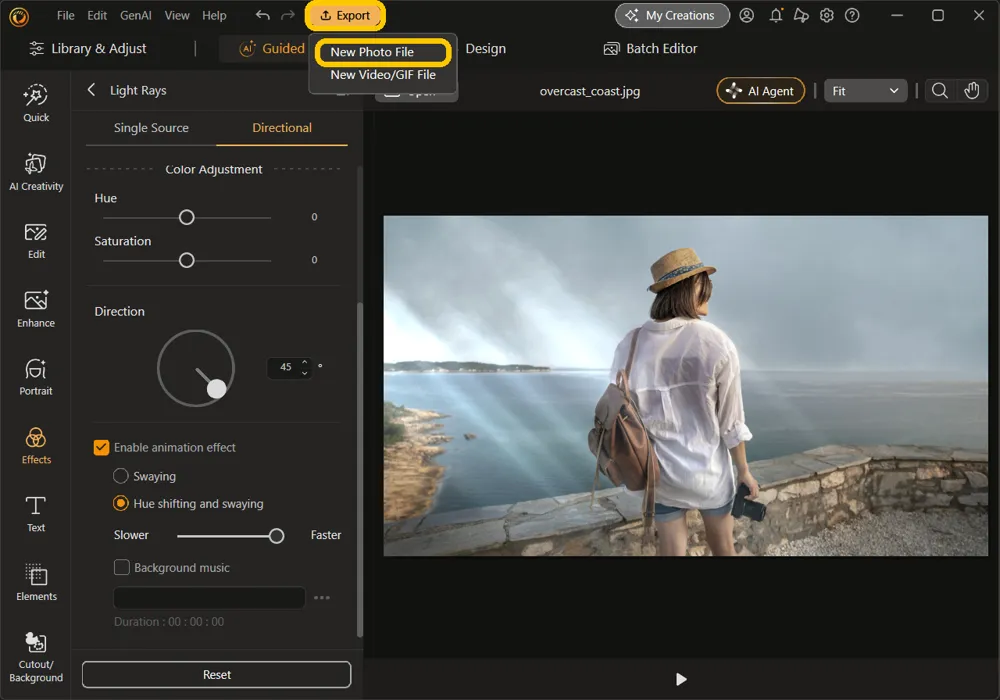Uncheck Enable animation effect
Viewport: 1000px width, 700px height.
(x=101, y=448)
